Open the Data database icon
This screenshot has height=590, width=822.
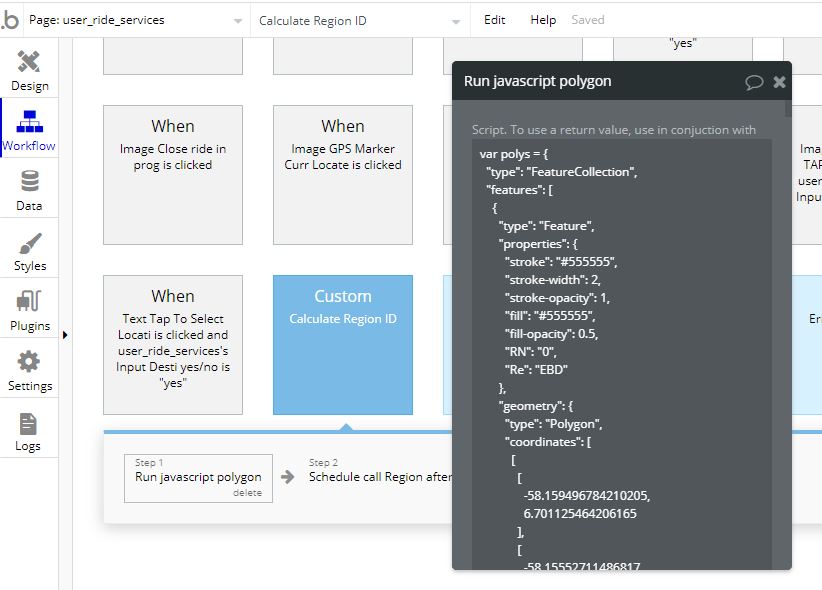pos(29,189)
